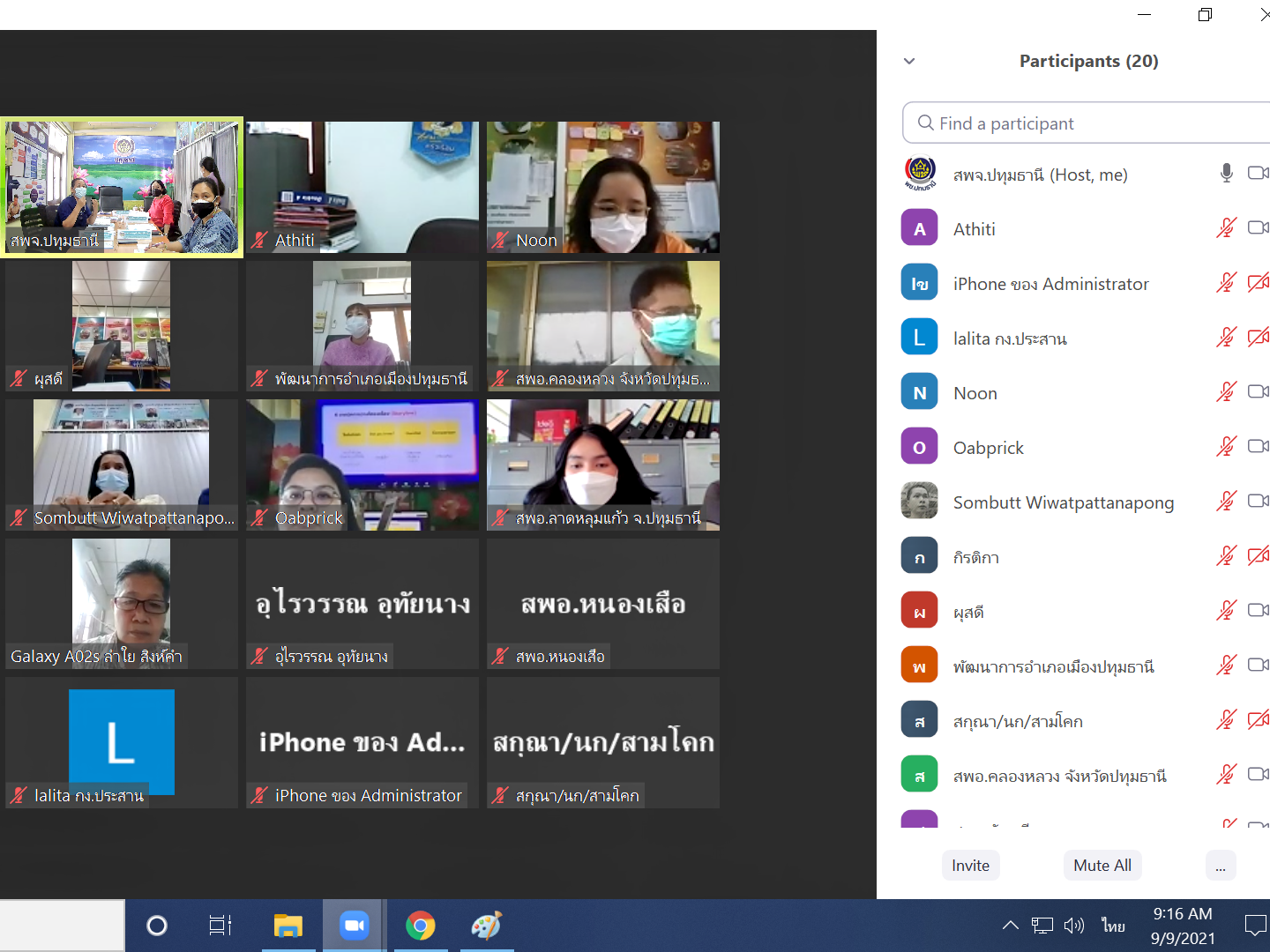Select the Noon video tile

603,188
